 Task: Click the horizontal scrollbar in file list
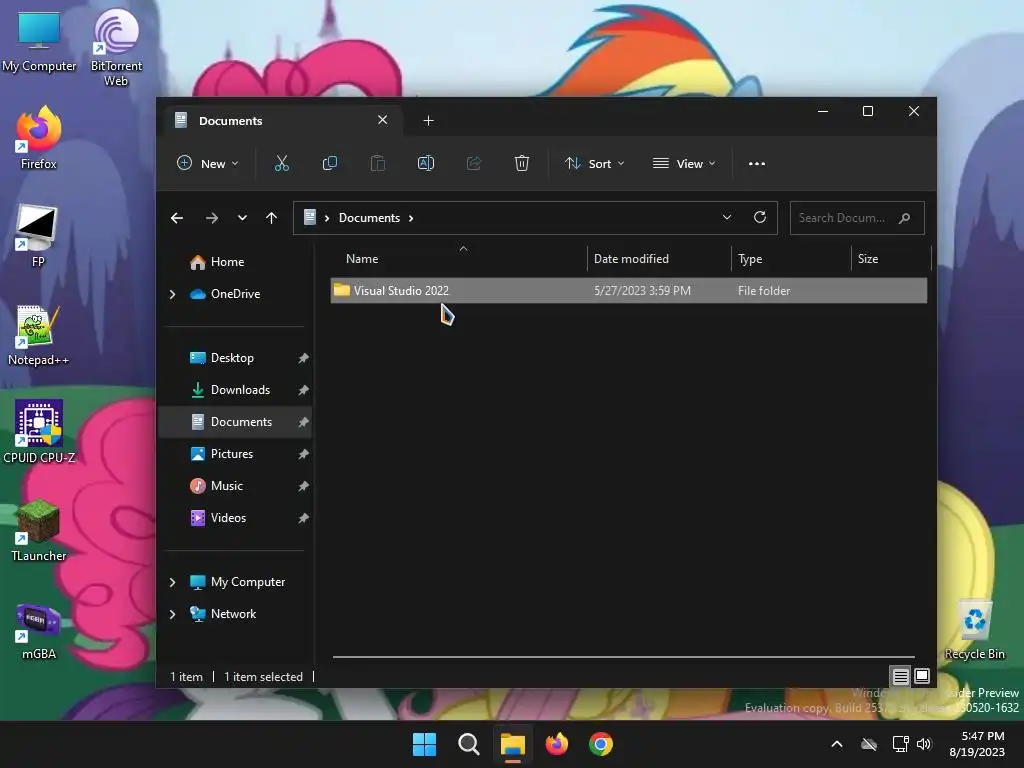tap(624, 656)
